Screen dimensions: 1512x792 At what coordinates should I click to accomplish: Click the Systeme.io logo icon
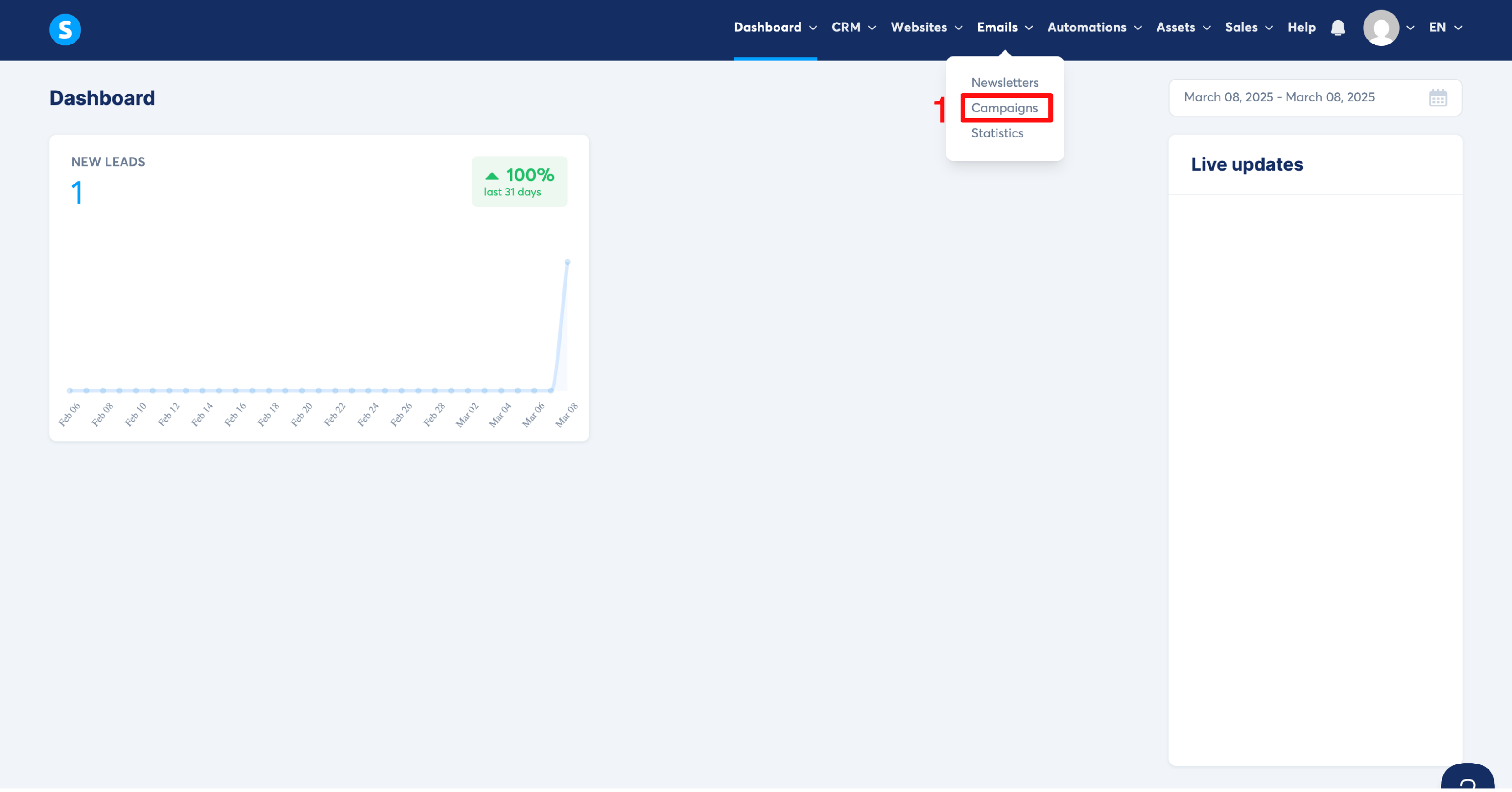(x=65, y=29)
